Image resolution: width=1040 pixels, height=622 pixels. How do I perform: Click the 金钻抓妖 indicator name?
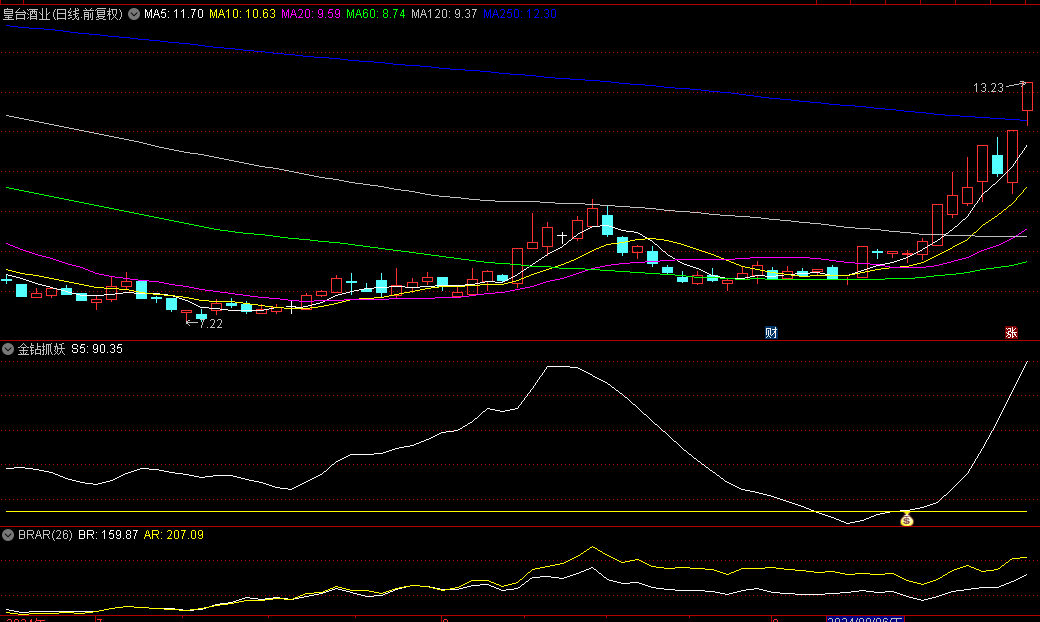[x=41, y=349]
